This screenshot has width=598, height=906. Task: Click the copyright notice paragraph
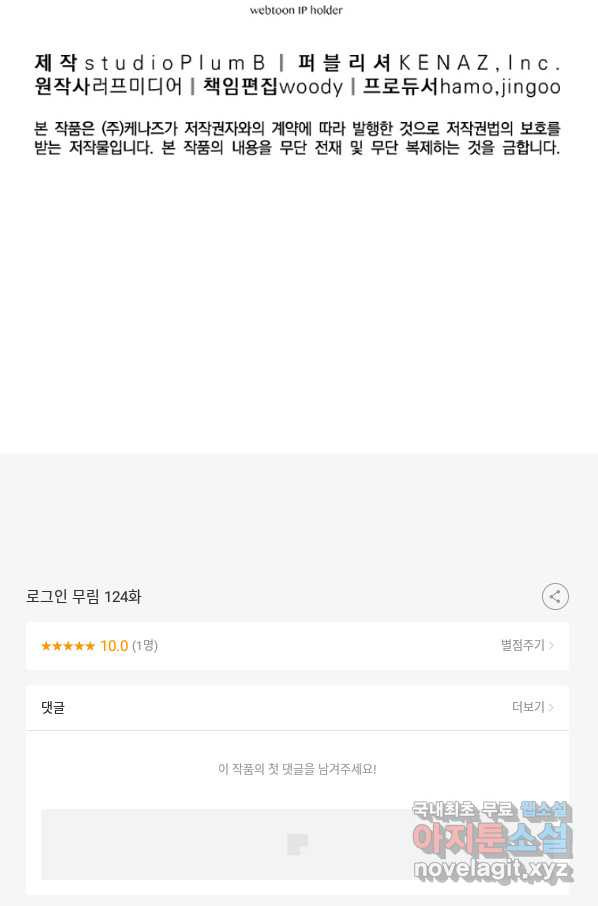click(298, 138)
